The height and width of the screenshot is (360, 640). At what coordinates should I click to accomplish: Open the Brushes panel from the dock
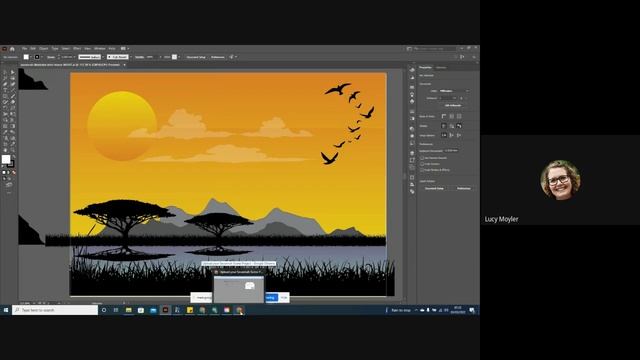[412, 94]
